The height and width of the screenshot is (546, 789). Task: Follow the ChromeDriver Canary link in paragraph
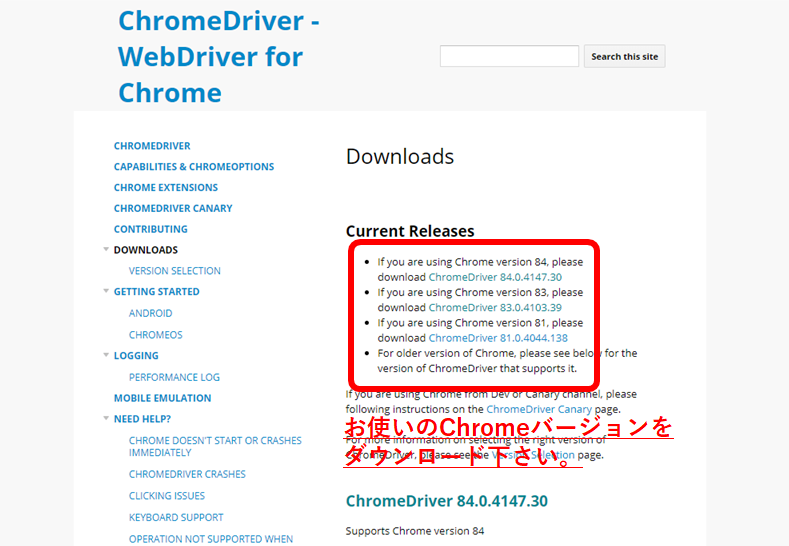(539, 409)
